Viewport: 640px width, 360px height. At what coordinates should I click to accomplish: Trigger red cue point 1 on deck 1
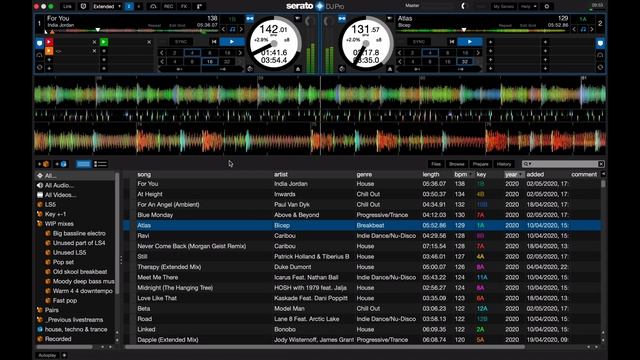coord(49,42)
